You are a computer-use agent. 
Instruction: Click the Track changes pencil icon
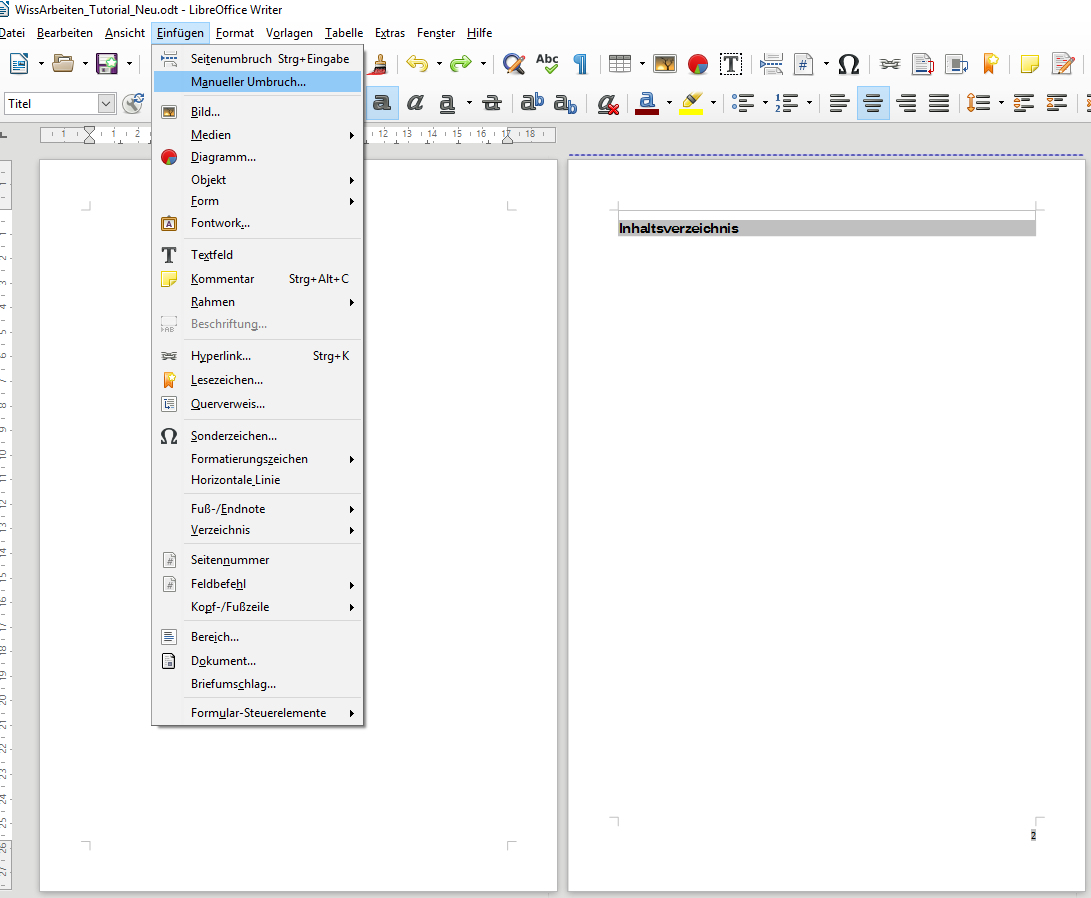1063,64
